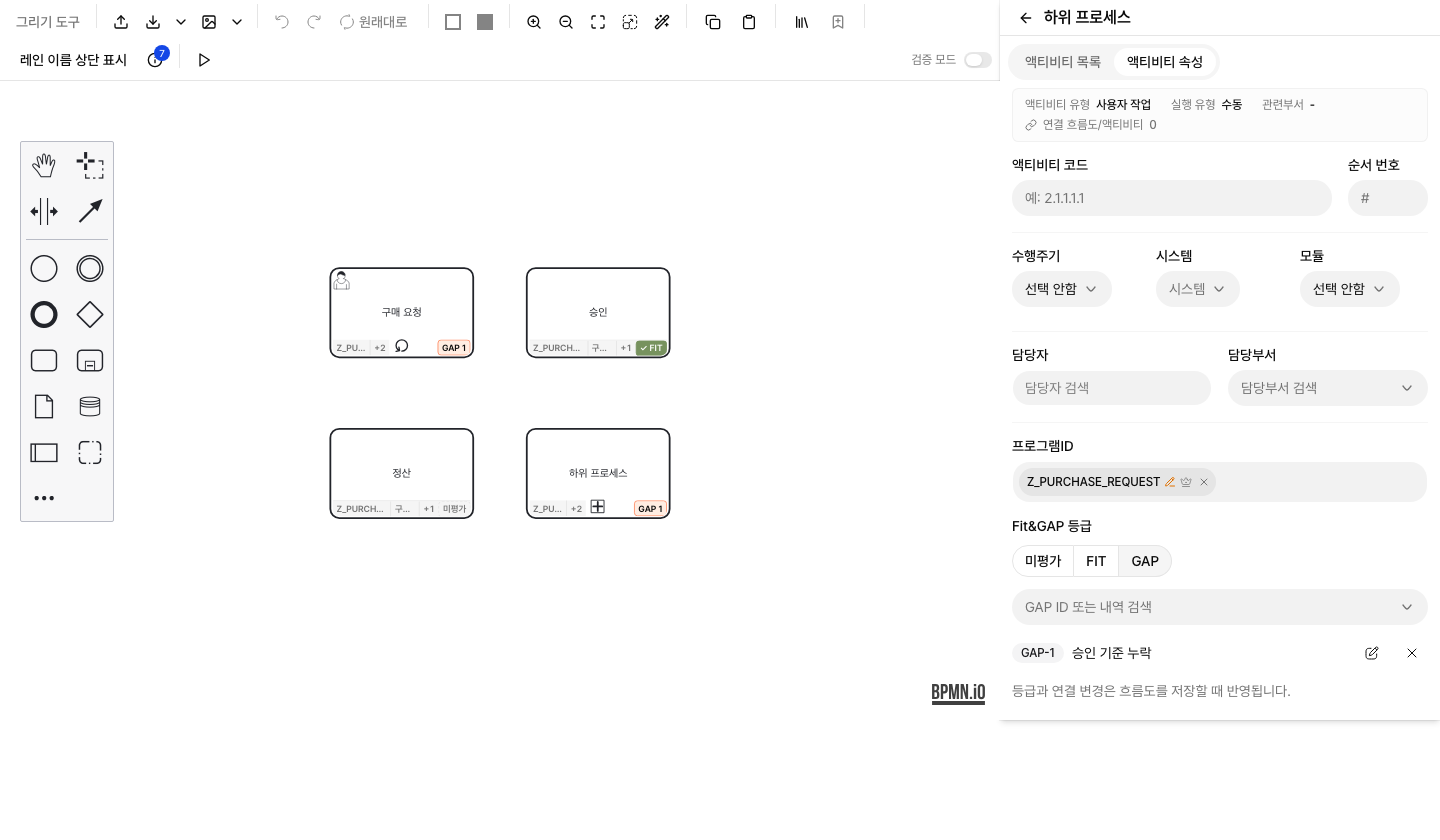Add a data store cylinder
The image size is (1440, 840).
[x=90, y=406]
